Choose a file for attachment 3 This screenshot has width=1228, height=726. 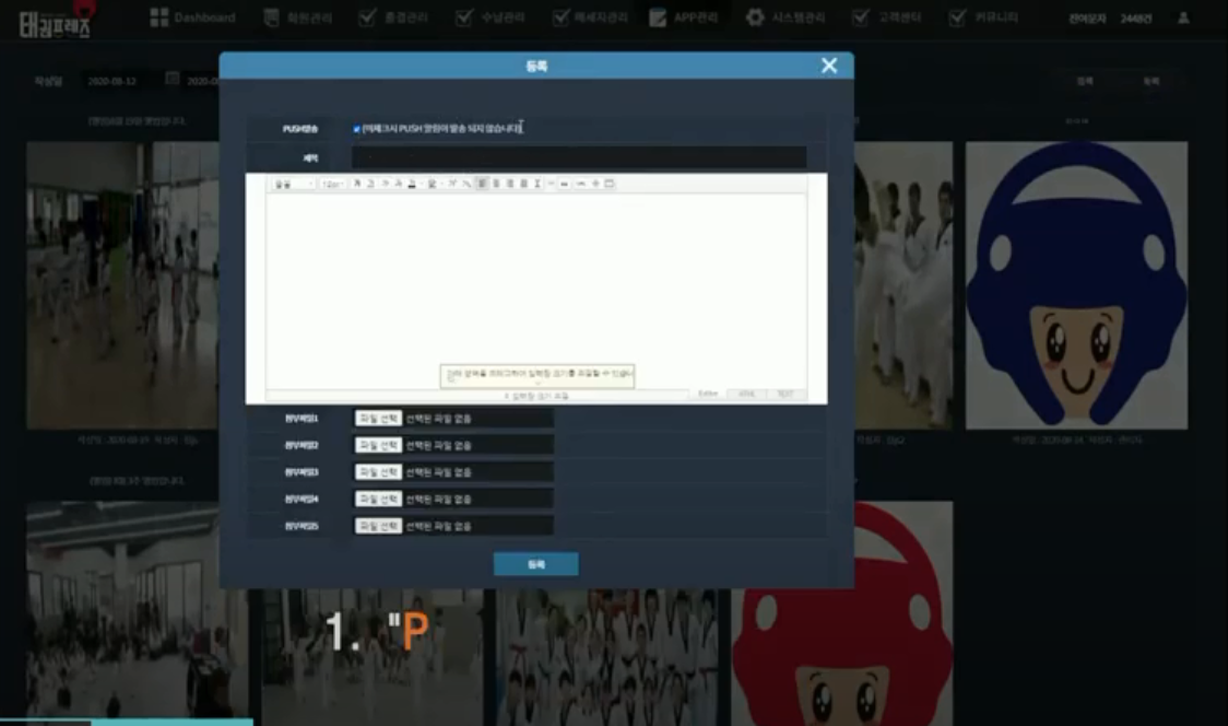coord(378,472)
